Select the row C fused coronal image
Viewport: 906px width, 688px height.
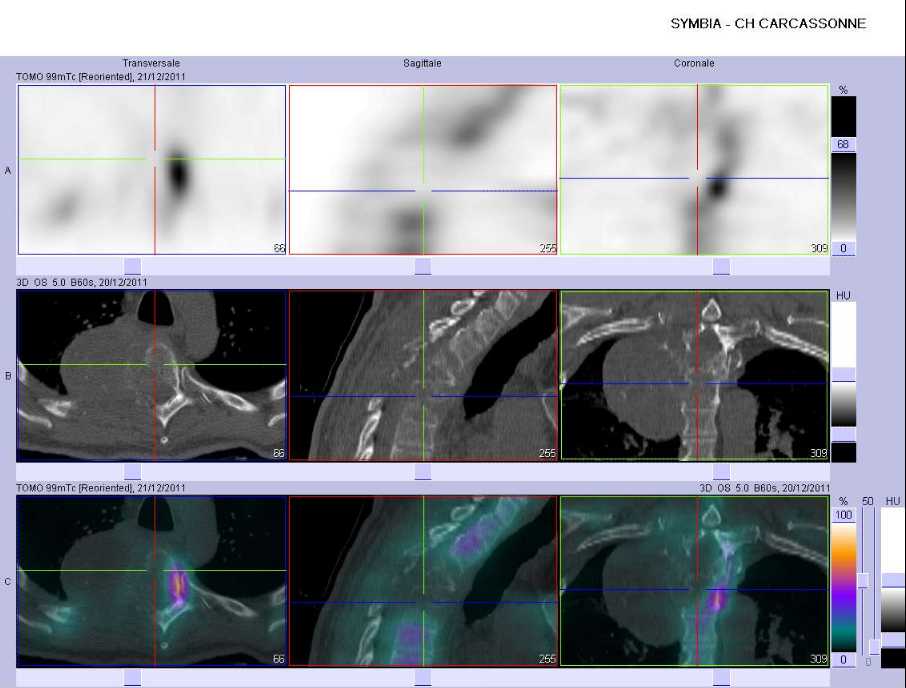694,581
